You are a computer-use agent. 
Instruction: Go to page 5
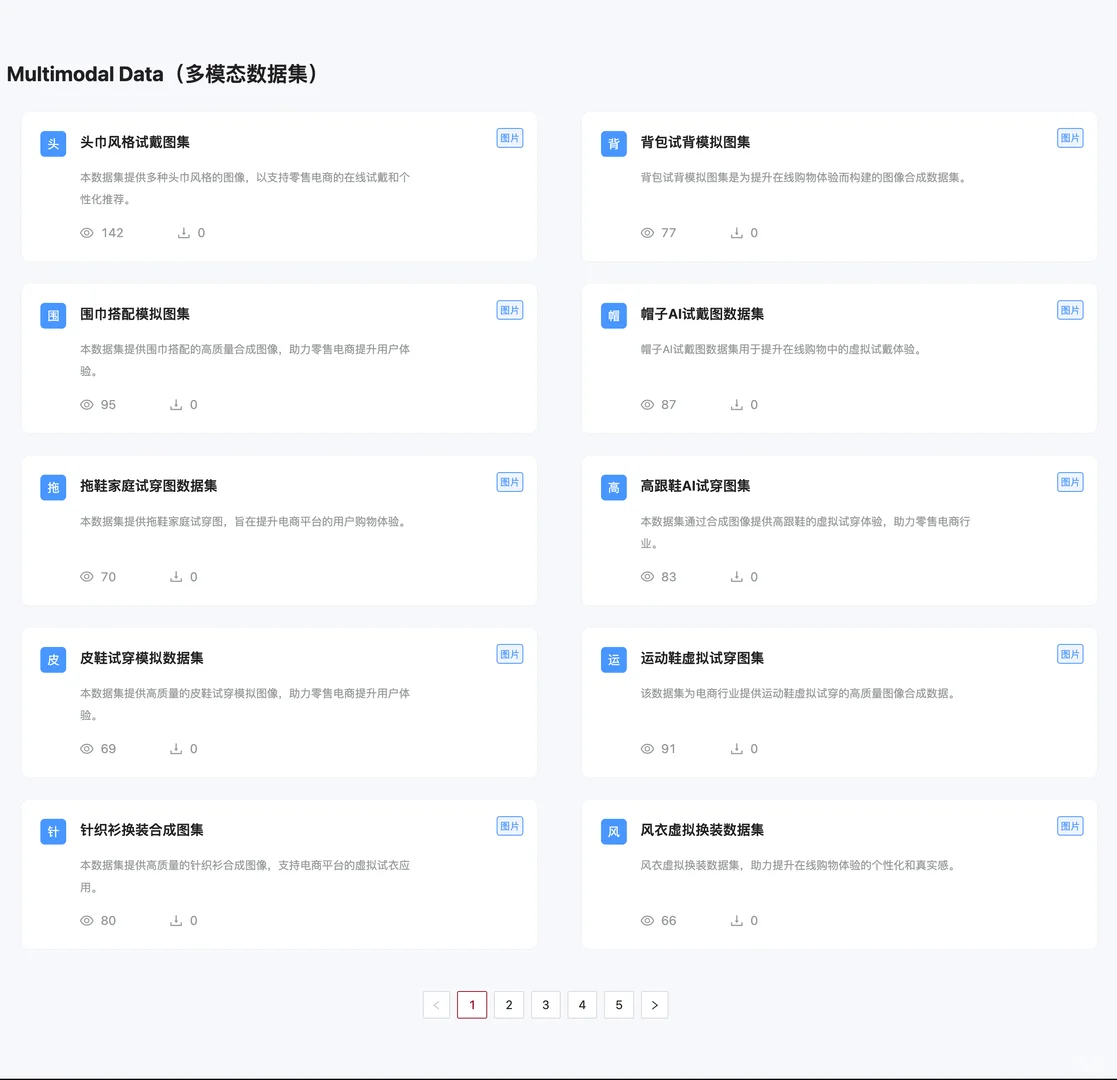618,1004
